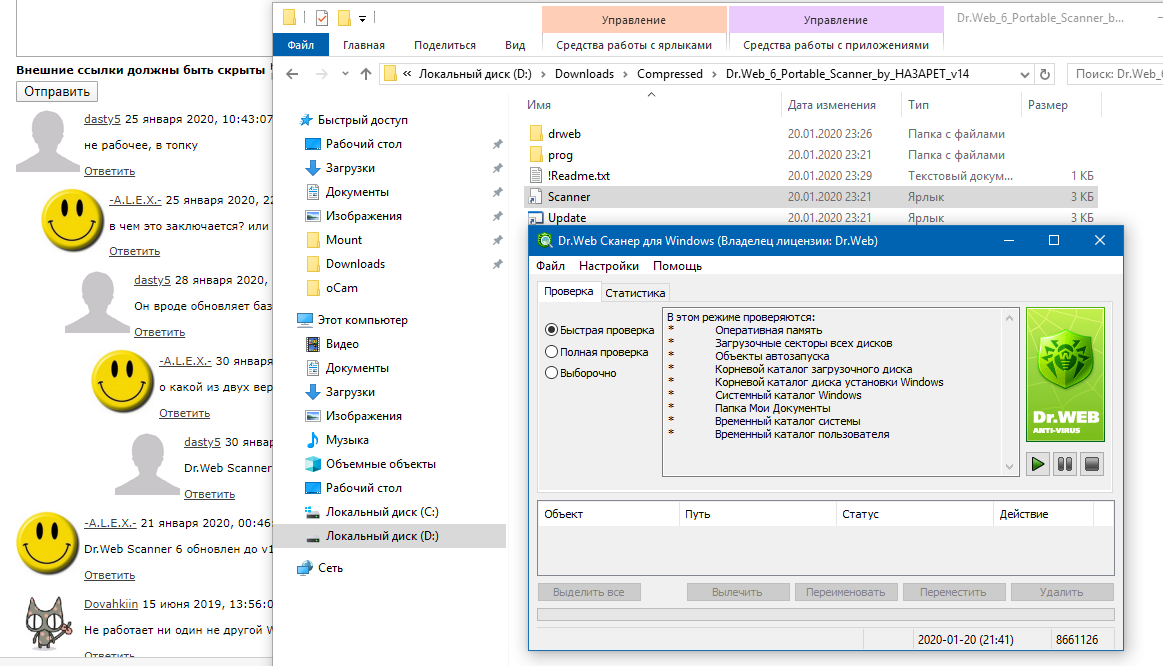Sort files by Имя column header

point(539,105)
